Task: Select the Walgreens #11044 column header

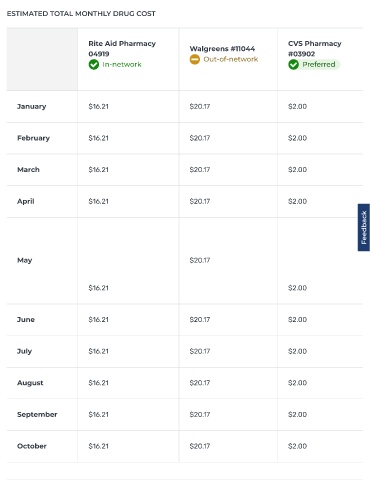Action: point(222,49)
